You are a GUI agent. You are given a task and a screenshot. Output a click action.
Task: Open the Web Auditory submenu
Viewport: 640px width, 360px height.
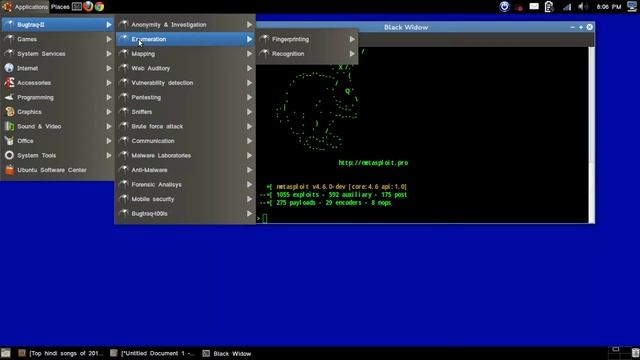[185, 68]
